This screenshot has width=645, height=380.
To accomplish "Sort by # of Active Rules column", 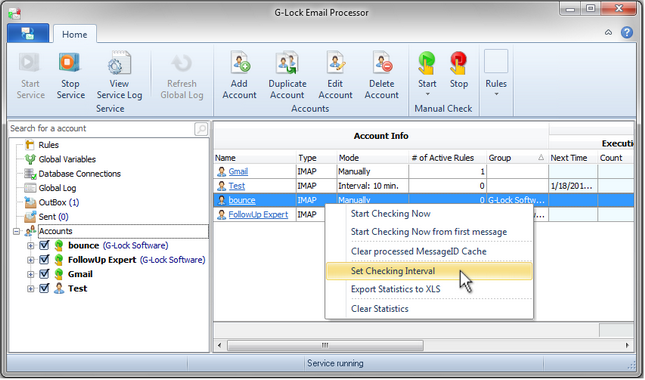I will click(447, 158).
